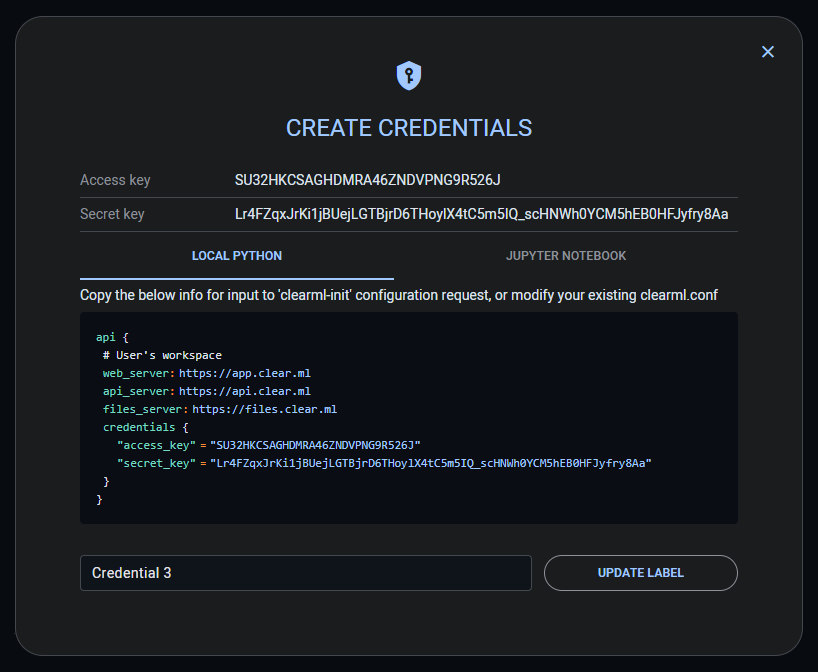Click the clearml-init instruction text
Viewport: 818px width, 672px height.
coord(409,295)
